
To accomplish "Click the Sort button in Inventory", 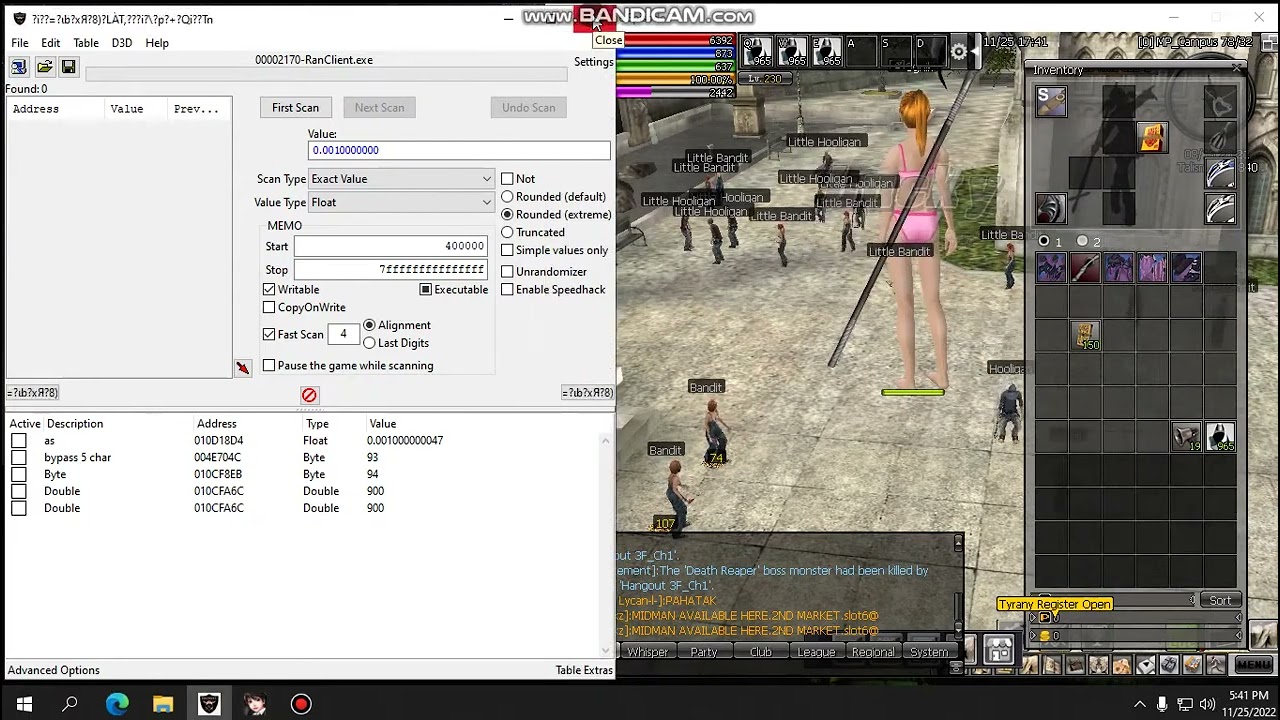I will pos(1220,601).
